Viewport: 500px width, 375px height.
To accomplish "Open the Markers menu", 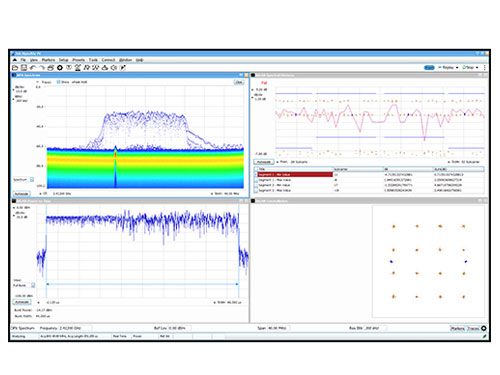I will tap(48, 60).
